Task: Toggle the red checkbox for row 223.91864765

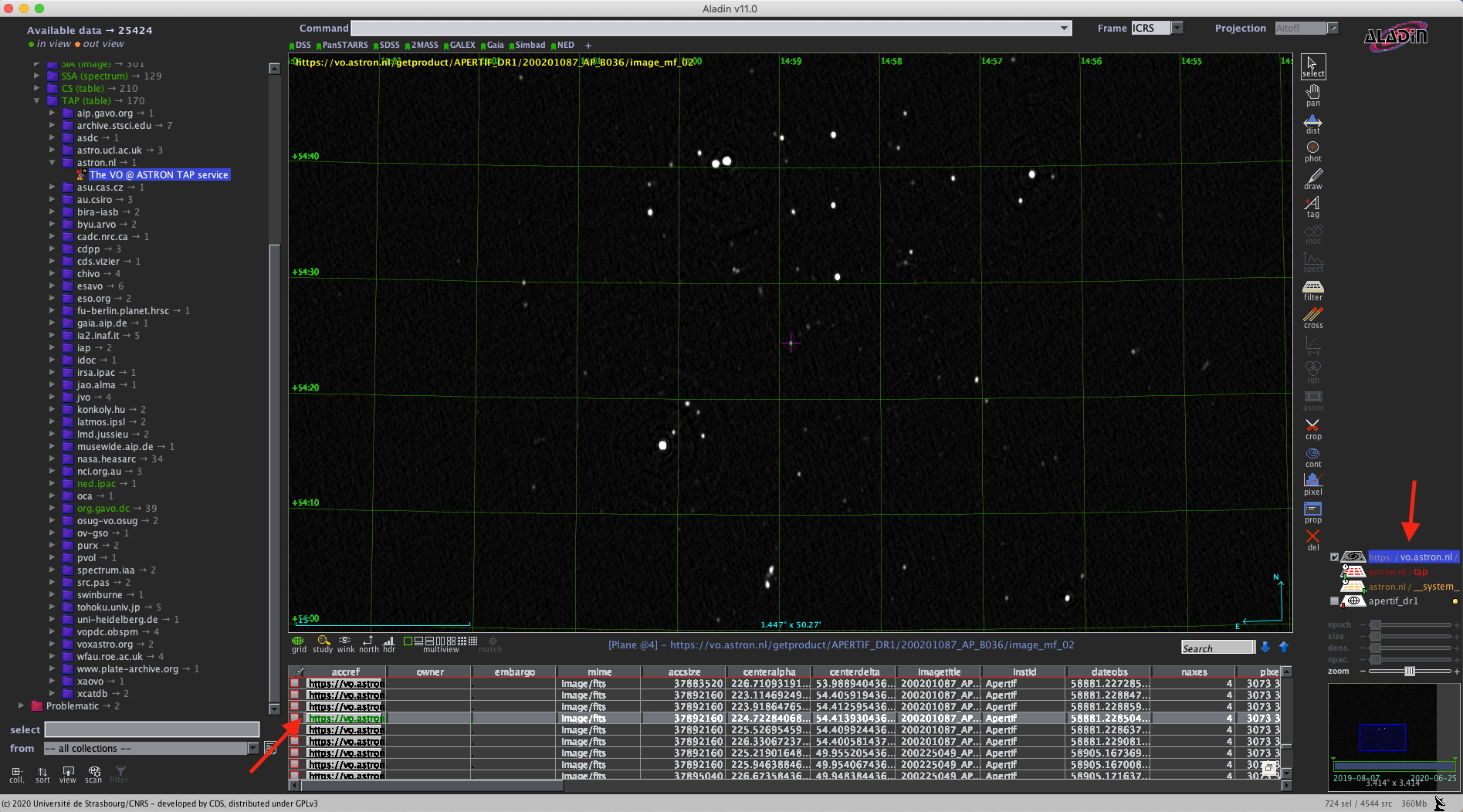Action: coord(294,706)
